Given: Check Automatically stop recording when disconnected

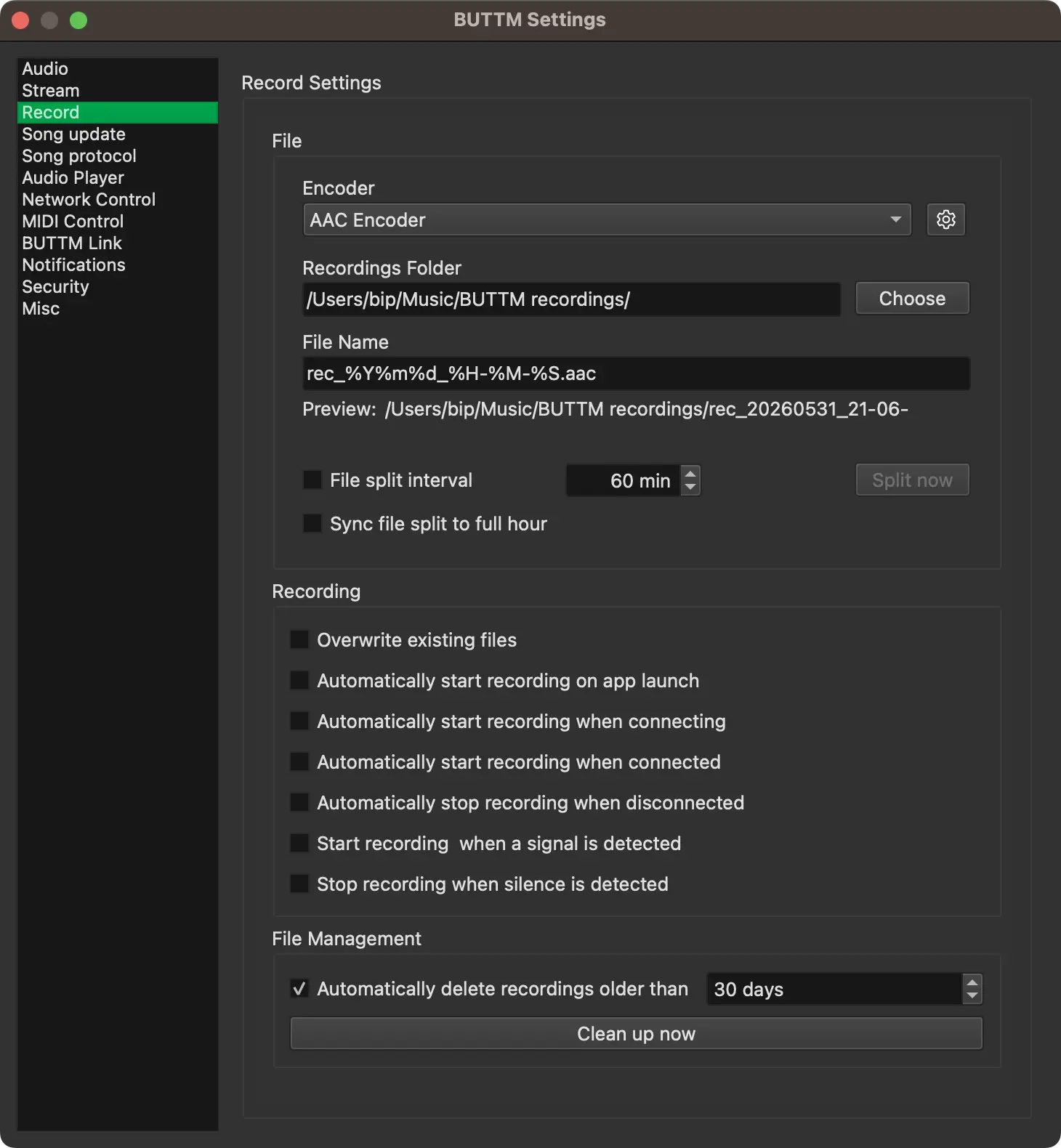Looking at the screenshot, I should coord(299,802).
